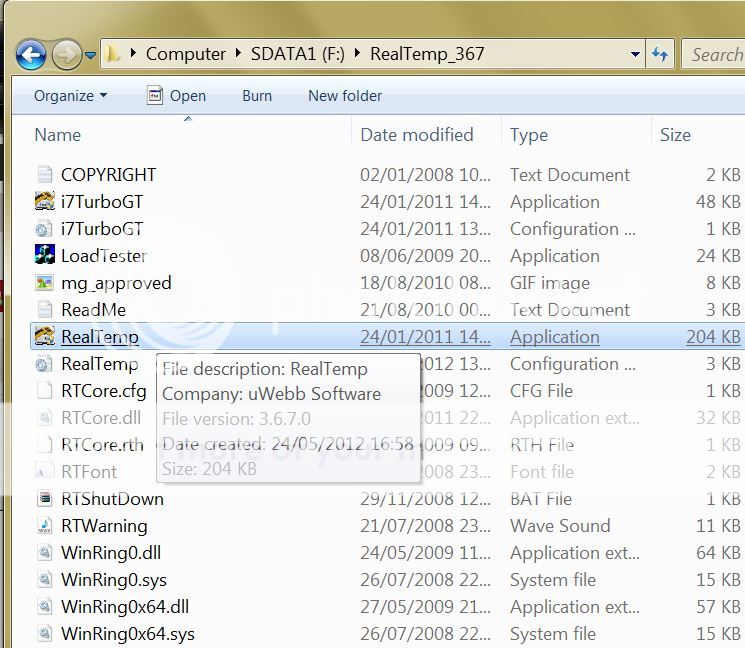Expand the arrow before Computer in breadcrumb
745x648 pixels.
click(133, 53)
